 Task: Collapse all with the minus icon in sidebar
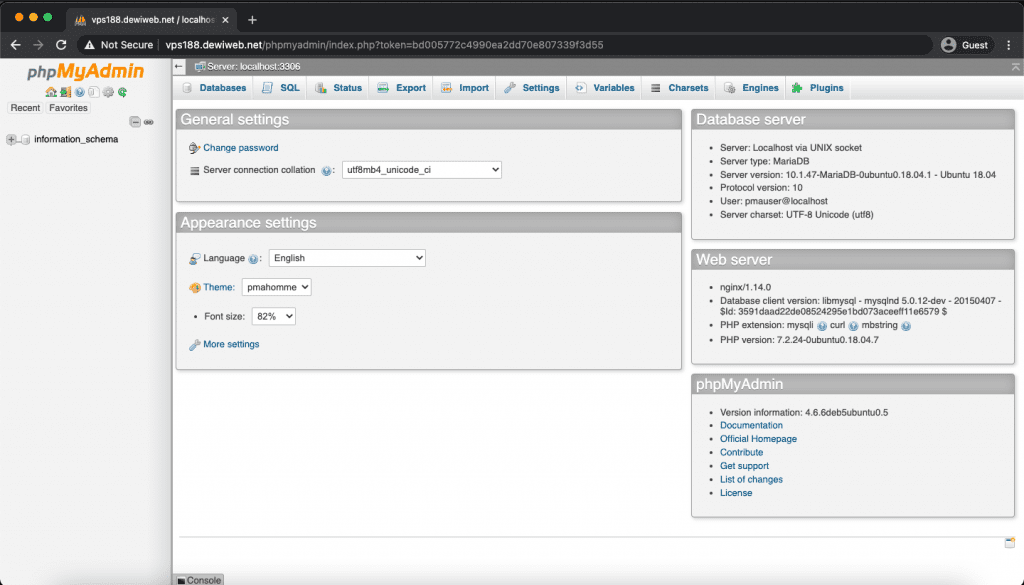click(135, 122)
